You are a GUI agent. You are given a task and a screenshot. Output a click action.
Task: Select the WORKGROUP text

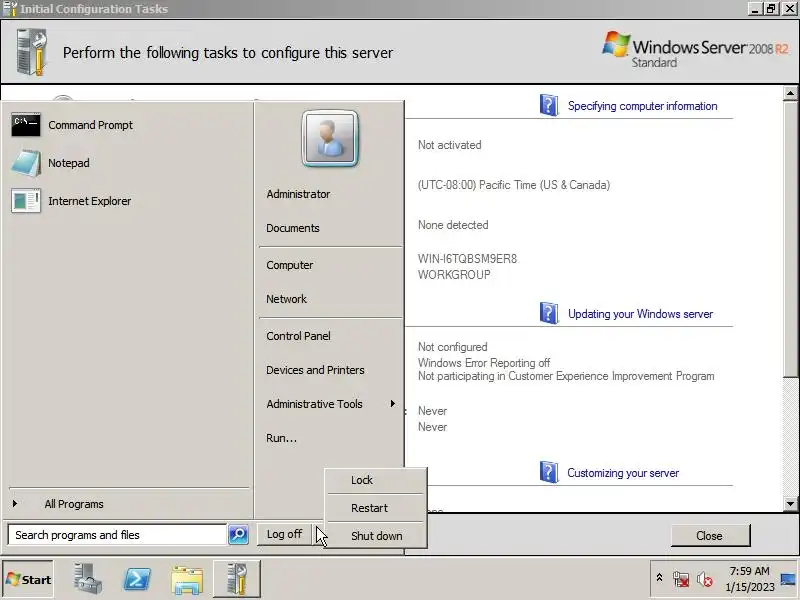click(454, 275)
